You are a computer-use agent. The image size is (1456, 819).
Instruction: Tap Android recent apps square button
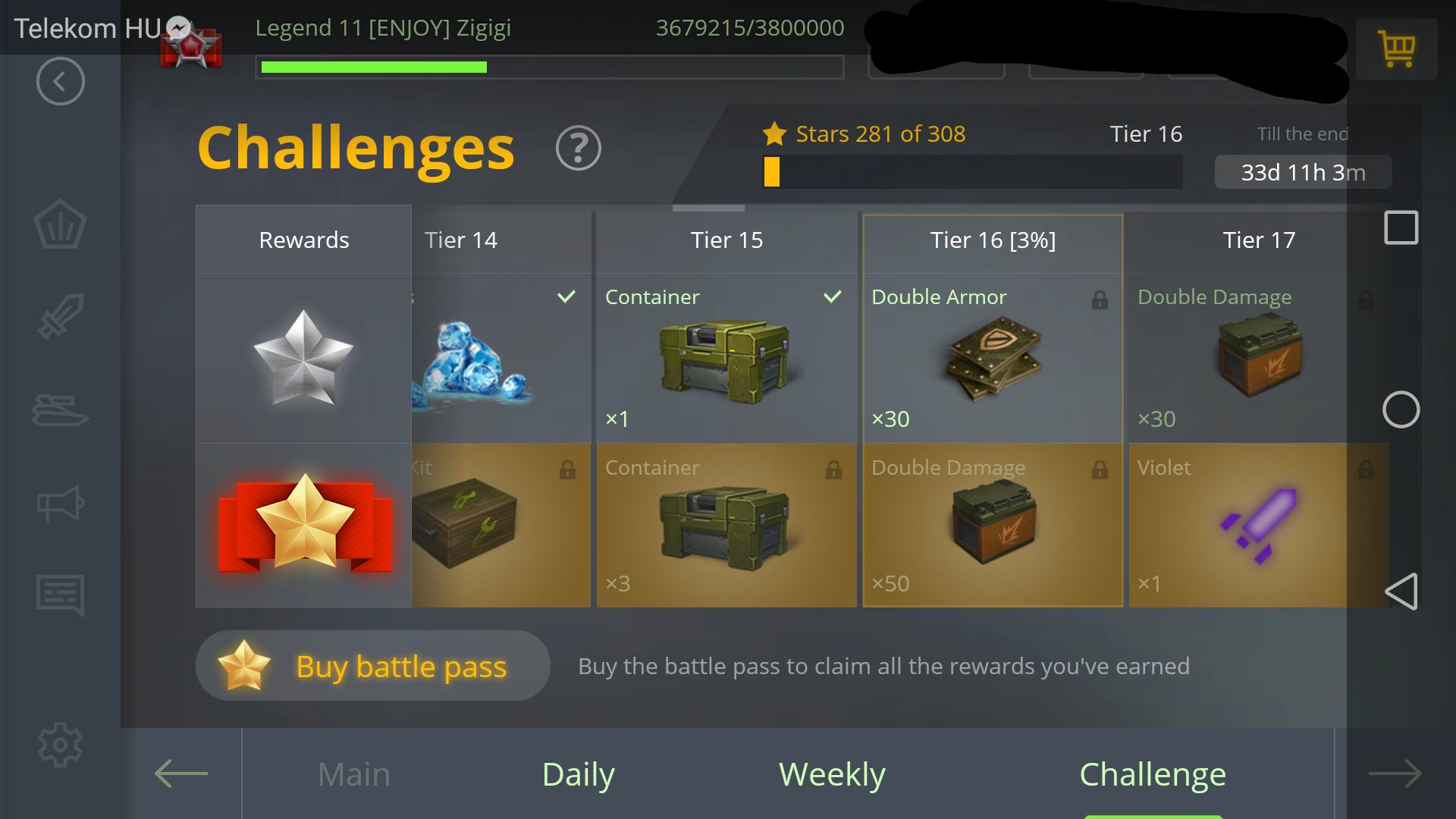click(1401, 227)
